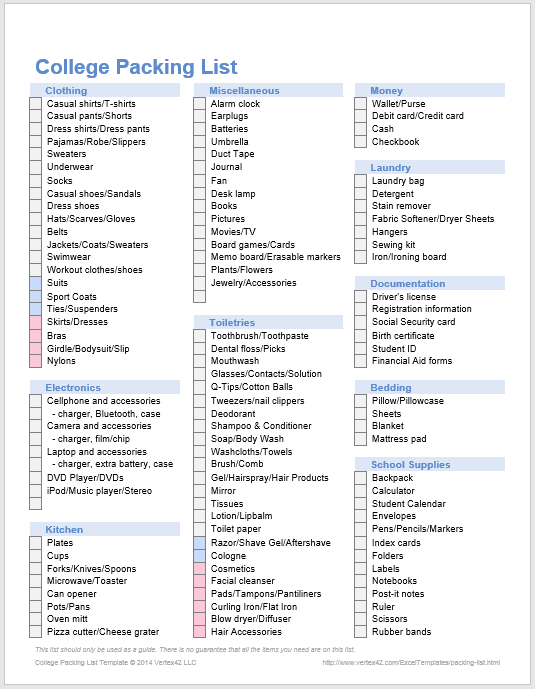
Task: Click the College Packing List title
Action: [x=136, y=67]
